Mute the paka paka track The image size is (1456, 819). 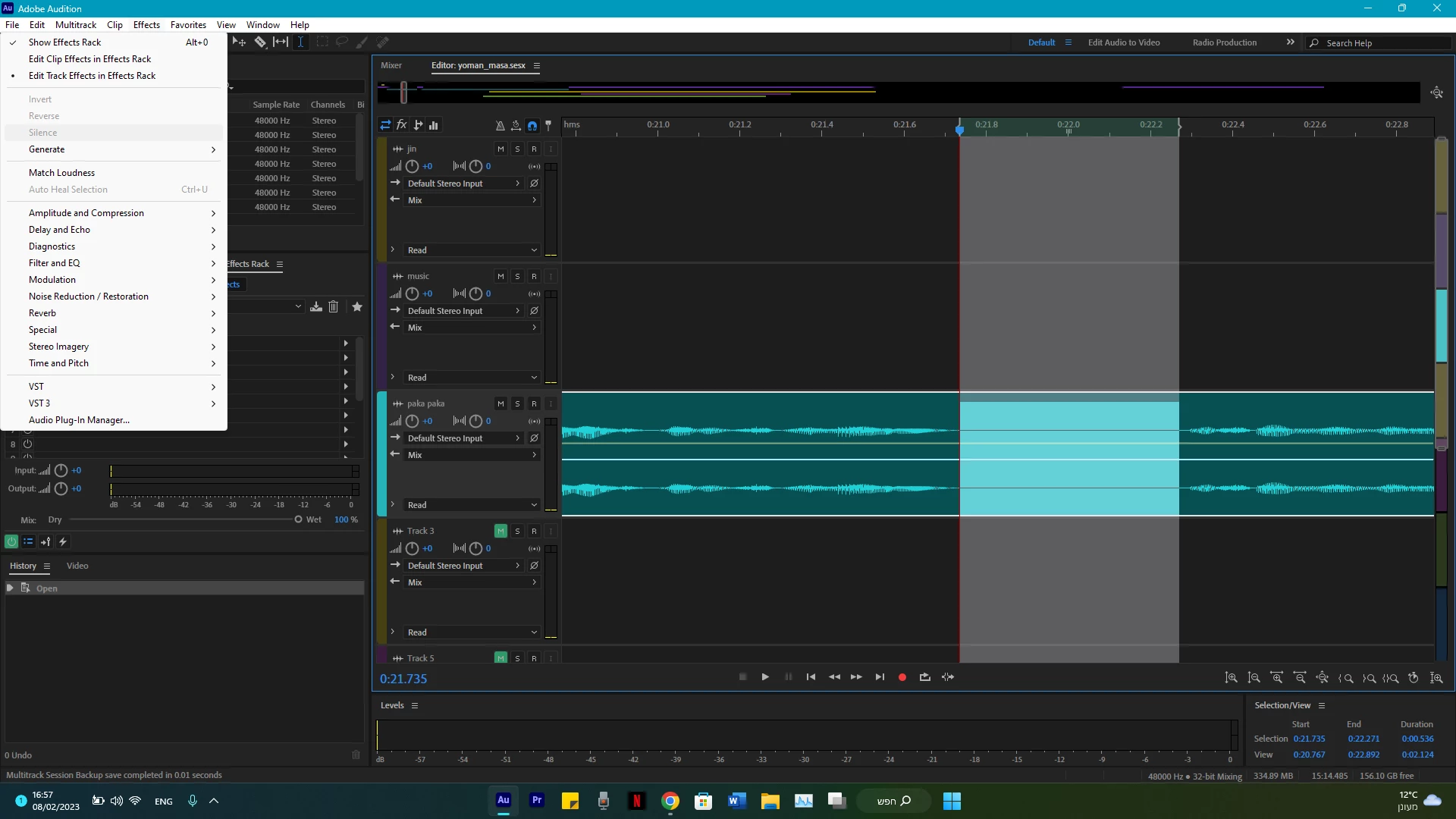click(x=500, y=403)
